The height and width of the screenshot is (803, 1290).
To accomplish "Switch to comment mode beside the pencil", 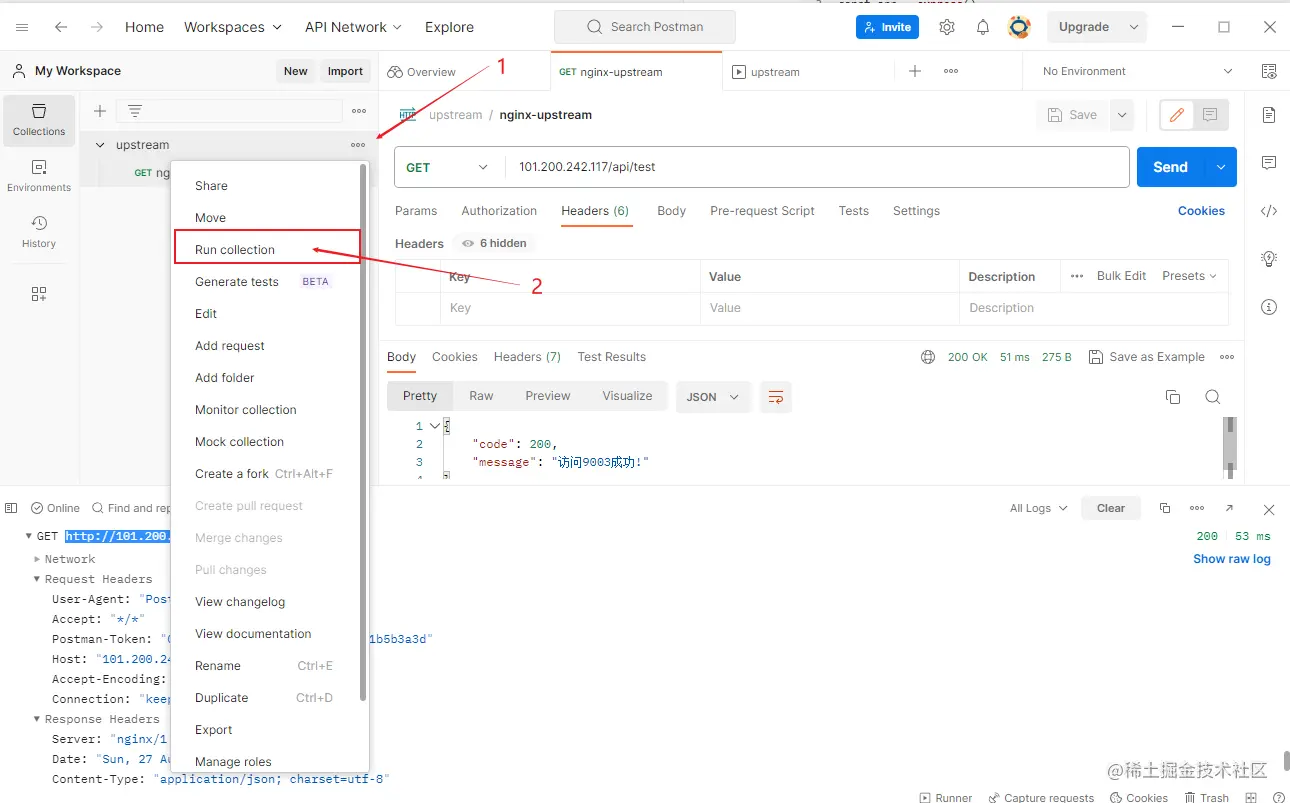I will click(1210, 115).
